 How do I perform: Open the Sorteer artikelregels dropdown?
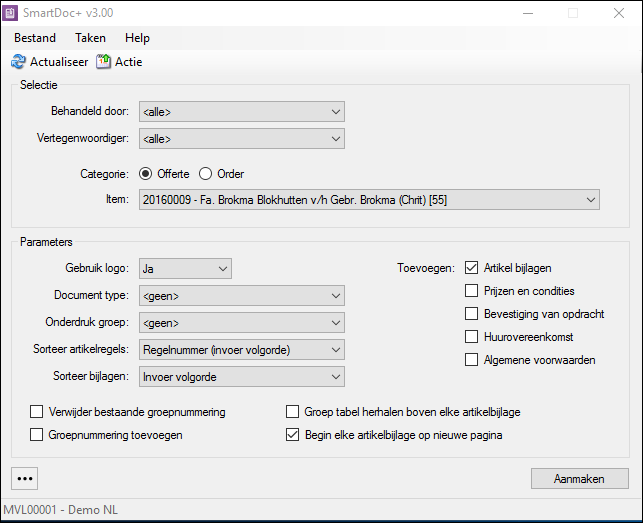[x=242, y=350]
